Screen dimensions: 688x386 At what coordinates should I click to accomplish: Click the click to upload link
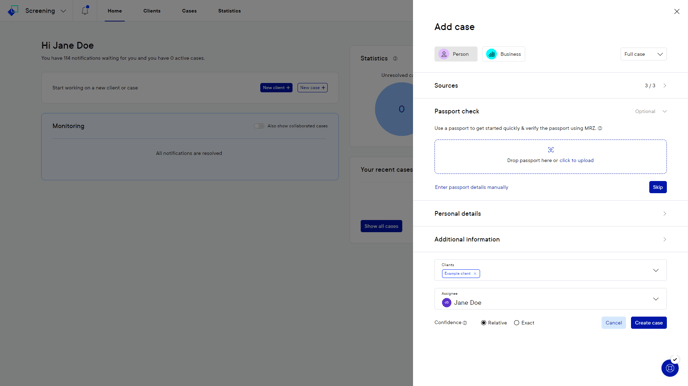pos(576,161)
